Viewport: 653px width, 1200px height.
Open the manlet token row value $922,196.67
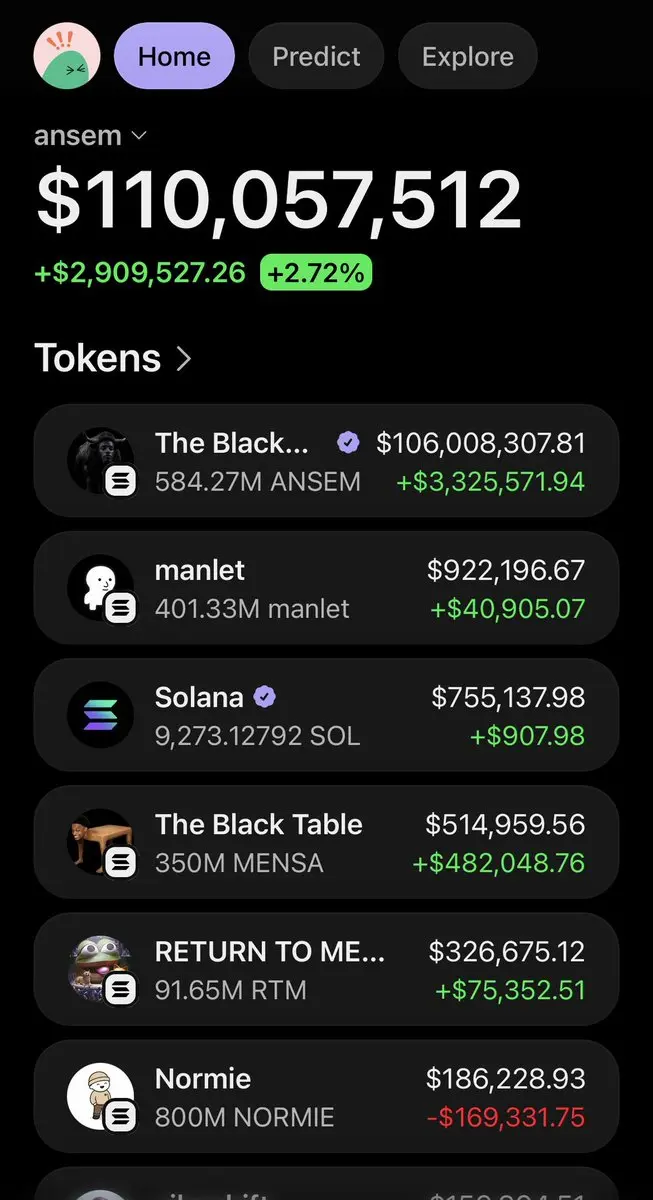point(506,570)
